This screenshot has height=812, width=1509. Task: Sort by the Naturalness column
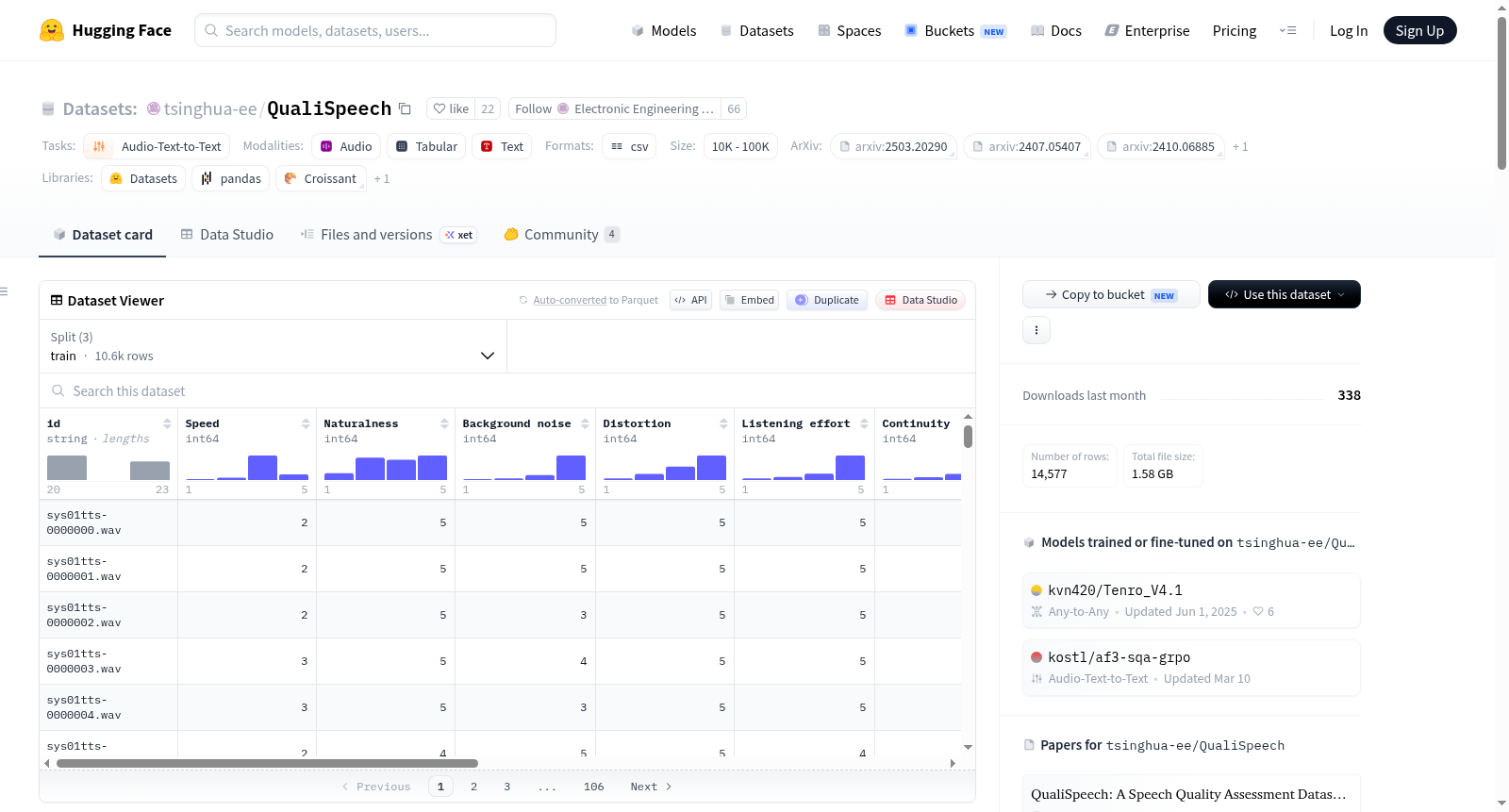click(444, 423)
